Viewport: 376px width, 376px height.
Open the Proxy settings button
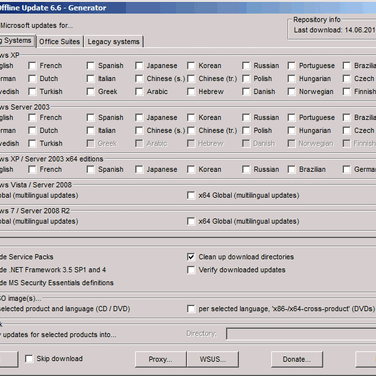[160, 359]
